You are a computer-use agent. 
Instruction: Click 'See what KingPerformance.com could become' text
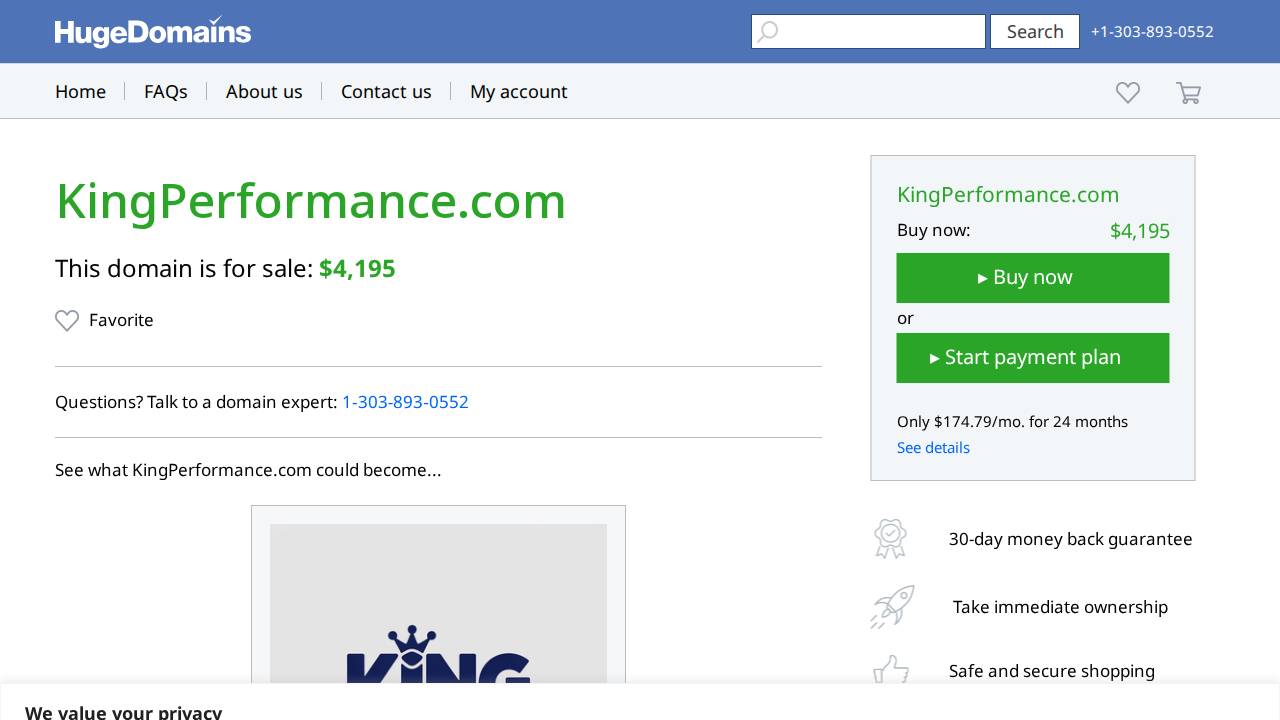pyautogui.click(x=248, y=470)
